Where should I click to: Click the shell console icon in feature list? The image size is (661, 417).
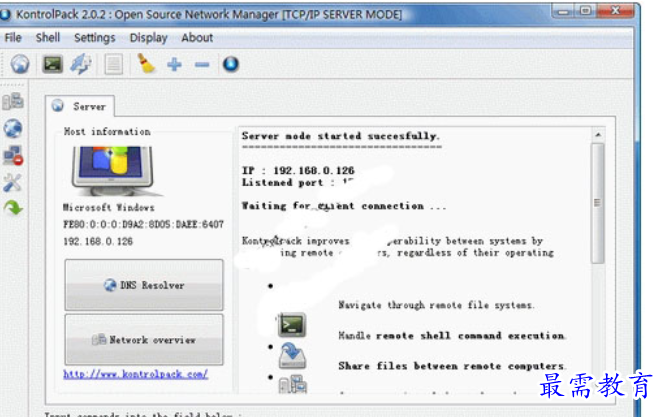coord(292,325)
